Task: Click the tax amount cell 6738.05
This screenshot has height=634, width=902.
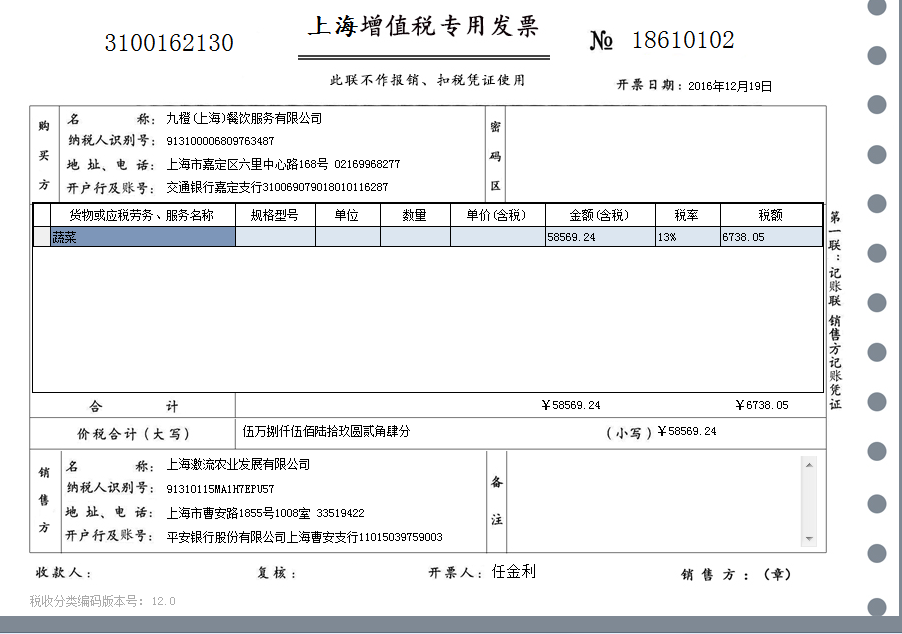Action: coord(770,237)
